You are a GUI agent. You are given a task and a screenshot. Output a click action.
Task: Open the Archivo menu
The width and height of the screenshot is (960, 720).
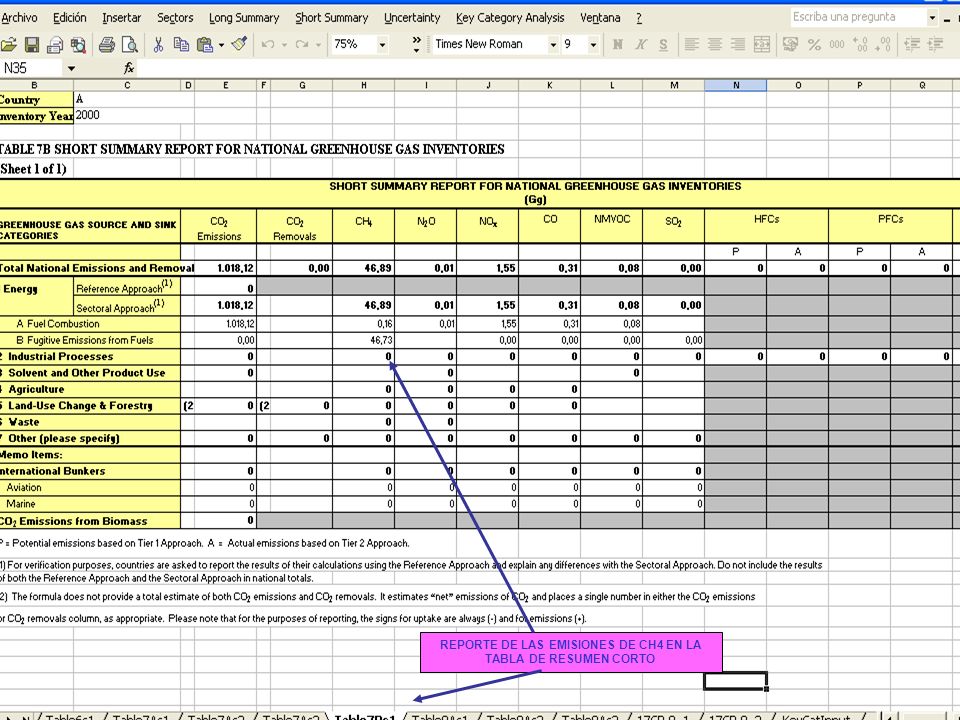(x=19, y=18)
